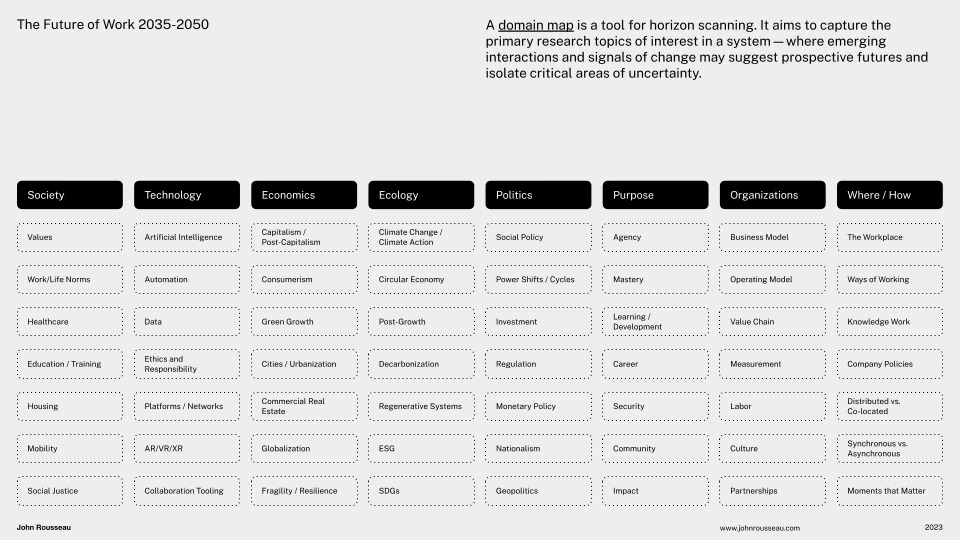Select the Green Growth topic box
960x540 pixels.
(304, 322)
